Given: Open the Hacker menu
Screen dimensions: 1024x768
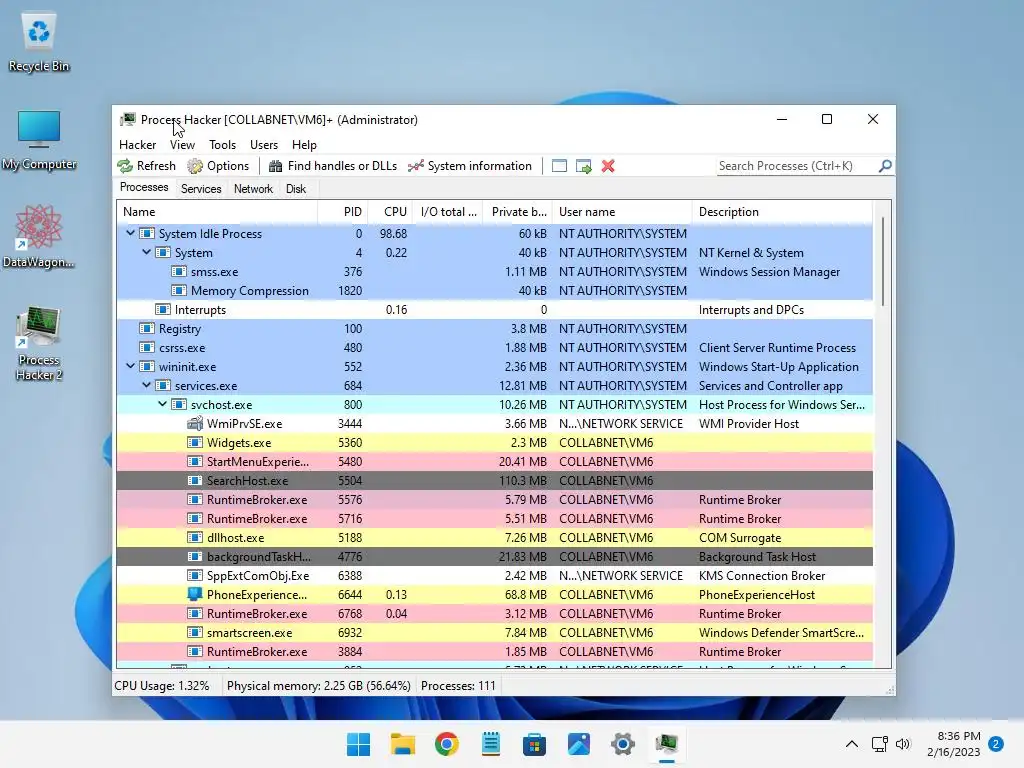Looking at the screenshot, I should point(137,144).
